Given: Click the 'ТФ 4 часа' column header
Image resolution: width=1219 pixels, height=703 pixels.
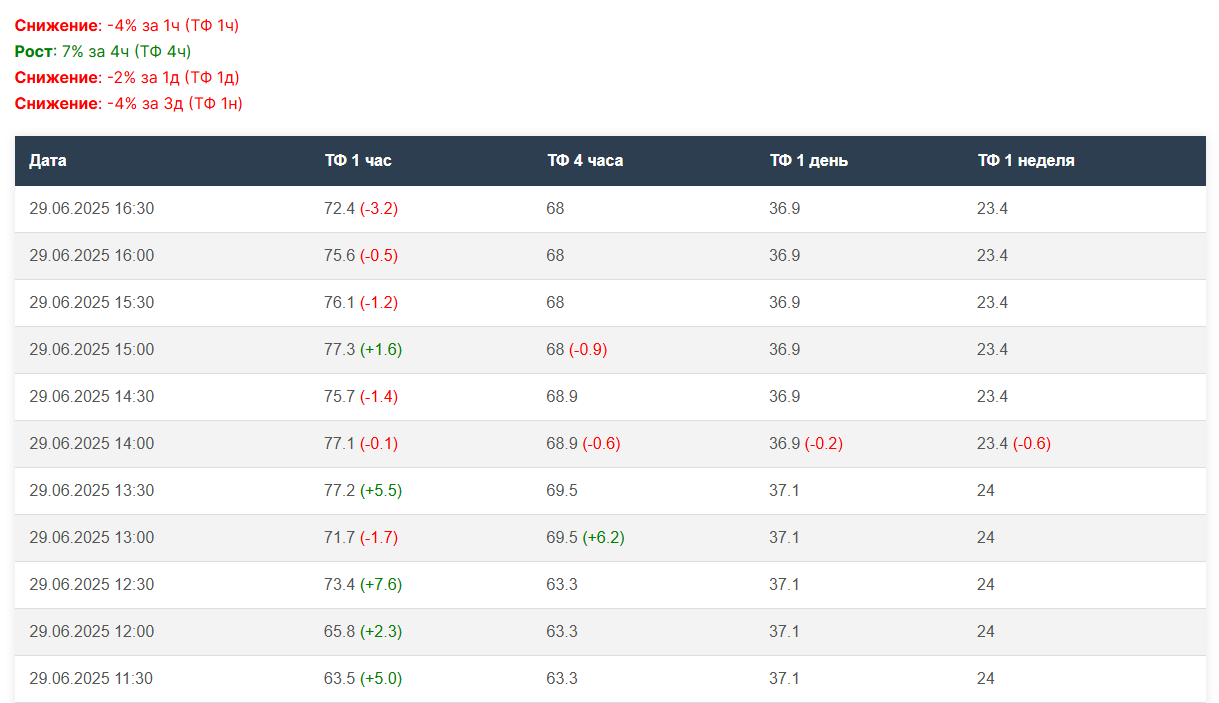Looking at the screenshot, I should coord(585,160).
